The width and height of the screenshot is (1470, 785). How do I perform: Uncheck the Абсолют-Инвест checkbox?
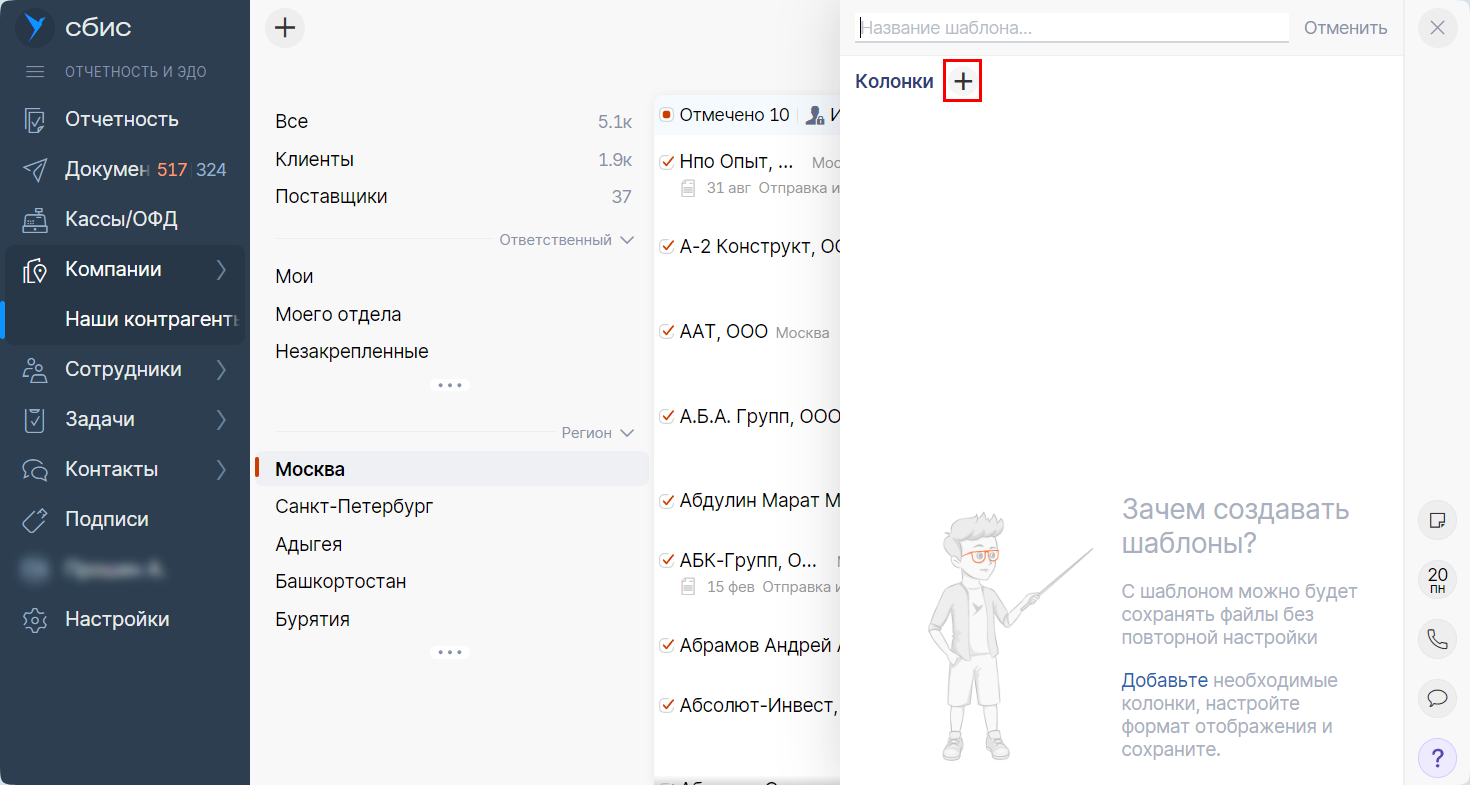click(667, 705)
